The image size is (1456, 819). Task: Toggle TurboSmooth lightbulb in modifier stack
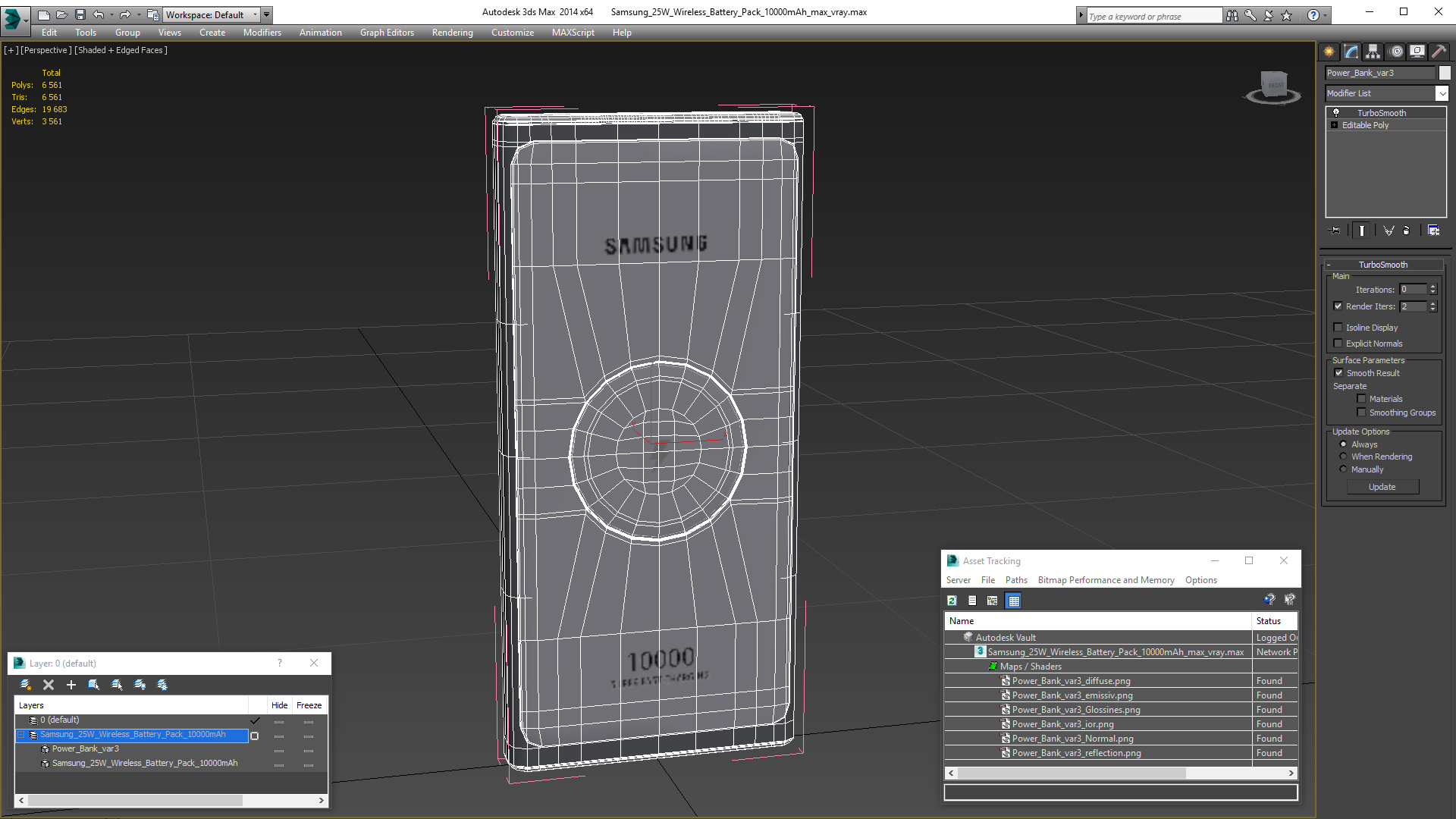[1336, 113]
